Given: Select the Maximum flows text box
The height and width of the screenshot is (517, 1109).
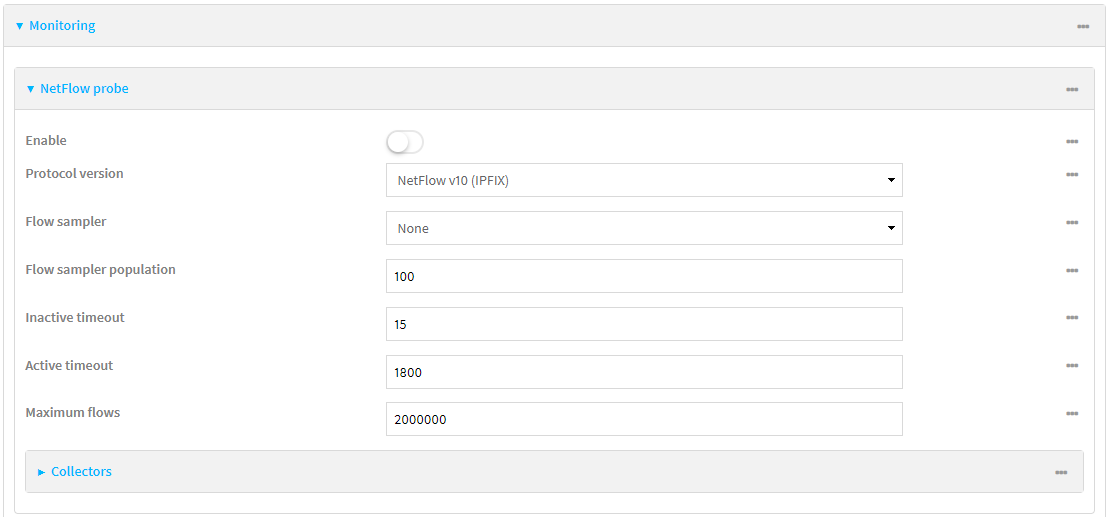Looking at the screenshot, I should point(643,419).
